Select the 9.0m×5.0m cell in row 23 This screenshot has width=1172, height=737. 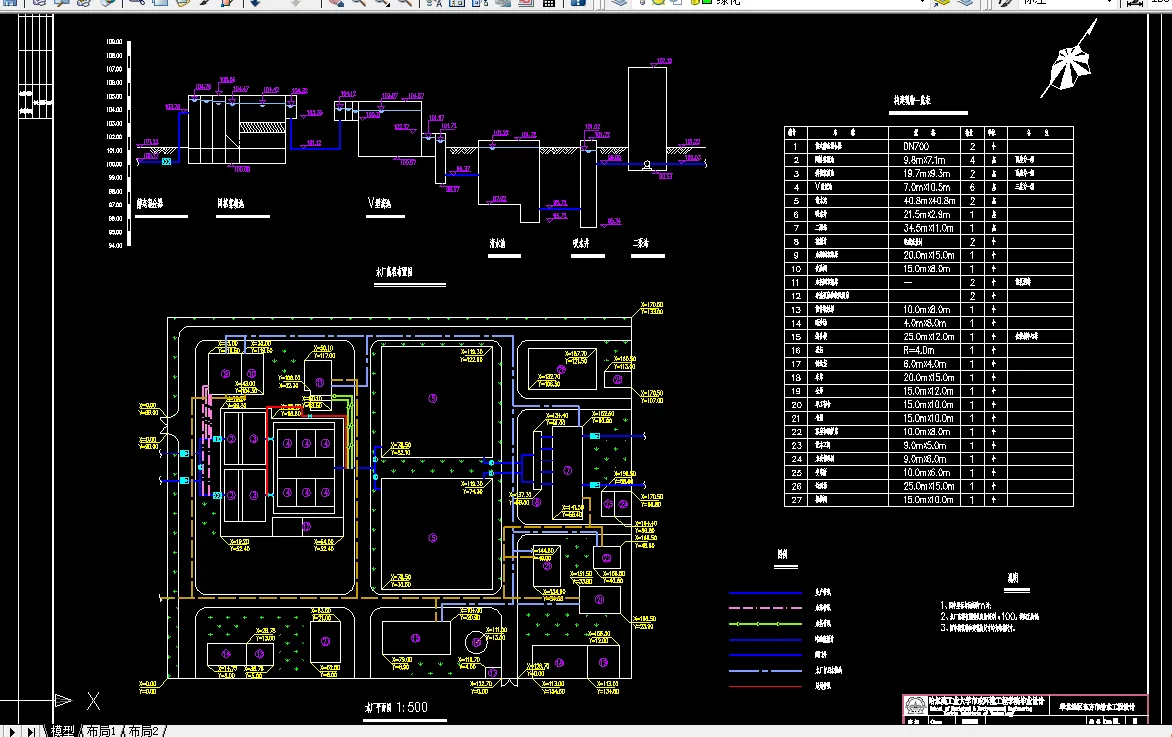[925, 445]
